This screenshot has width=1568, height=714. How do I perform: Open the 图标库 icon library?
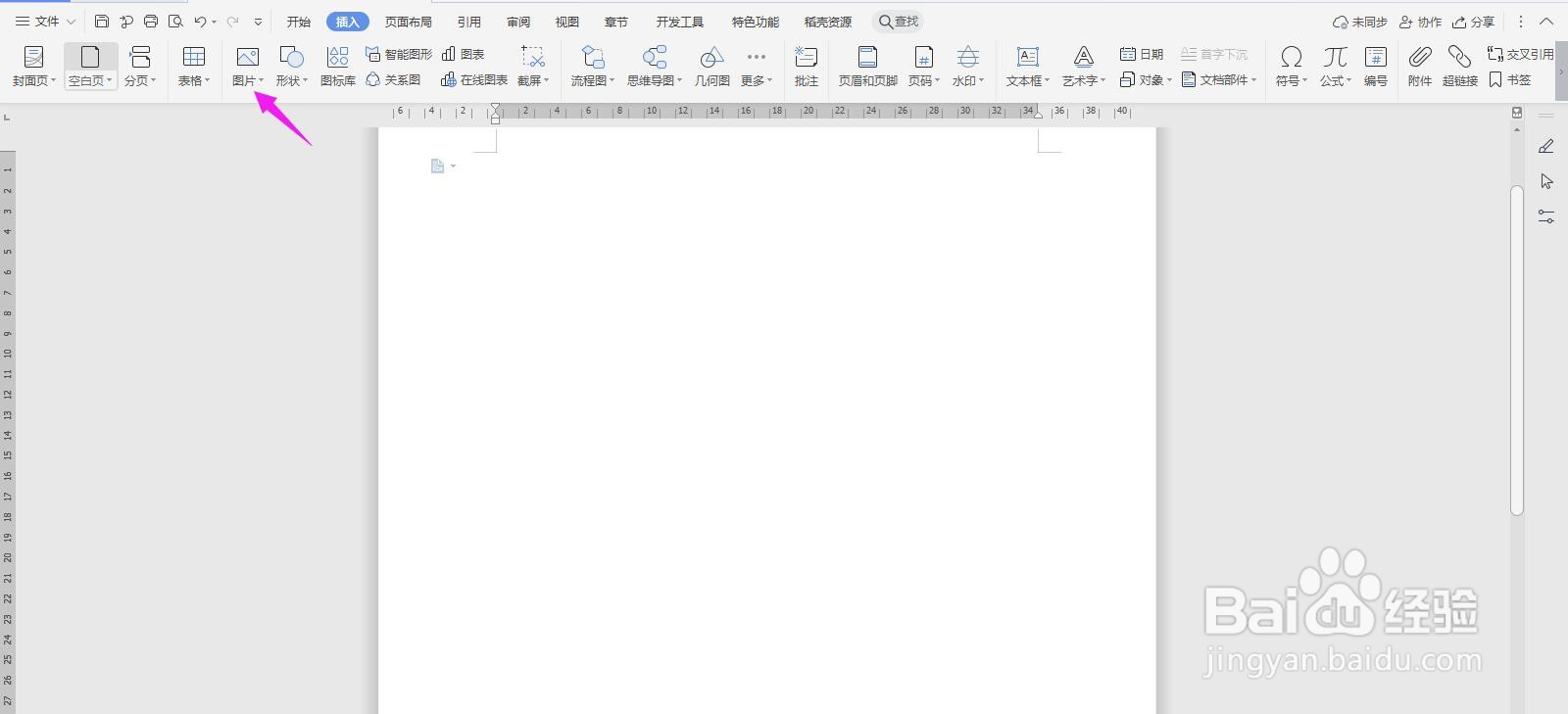(338, 67)
